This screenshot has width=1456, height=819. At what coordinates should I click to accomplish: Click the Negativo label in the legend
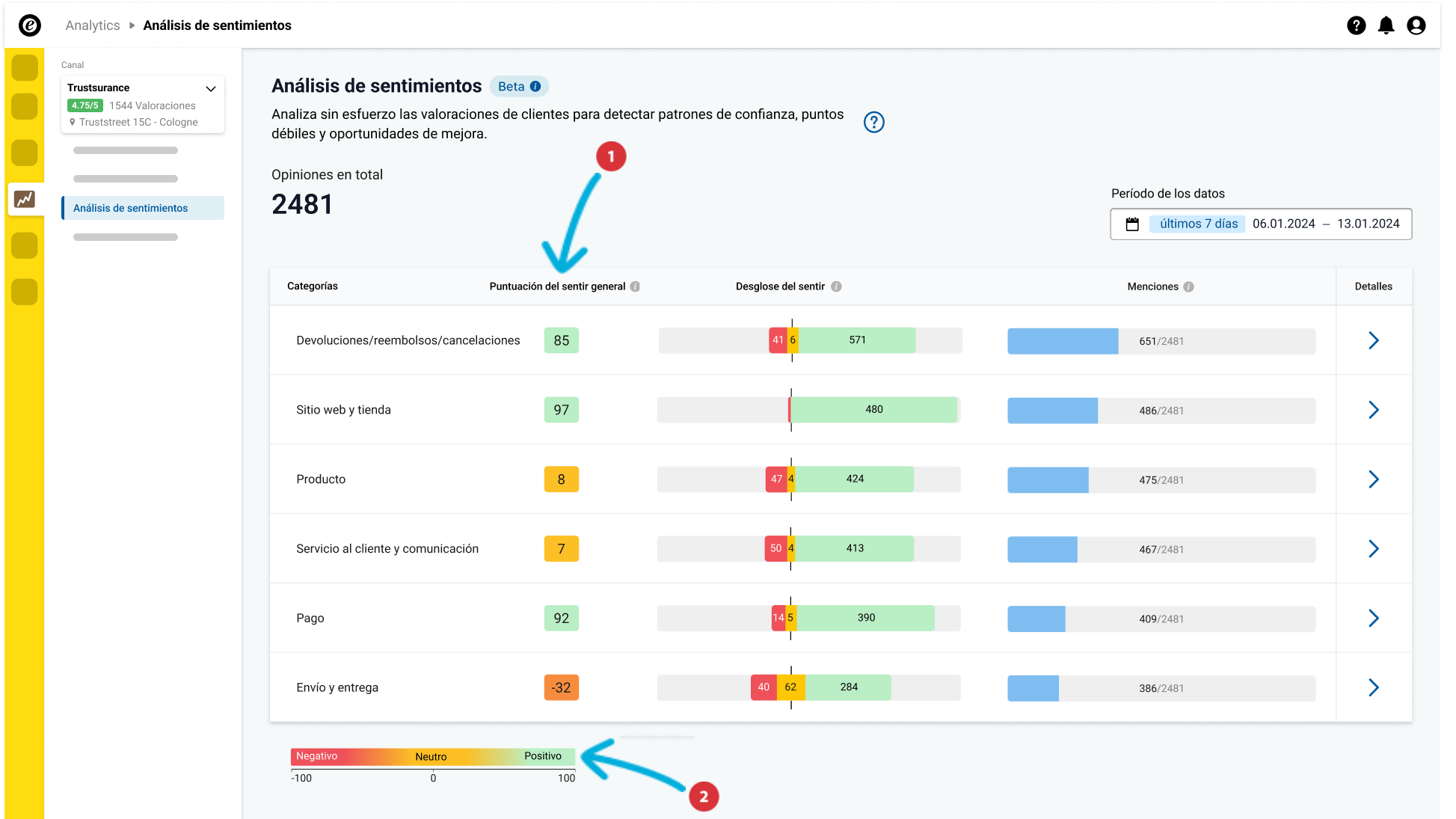316,756
